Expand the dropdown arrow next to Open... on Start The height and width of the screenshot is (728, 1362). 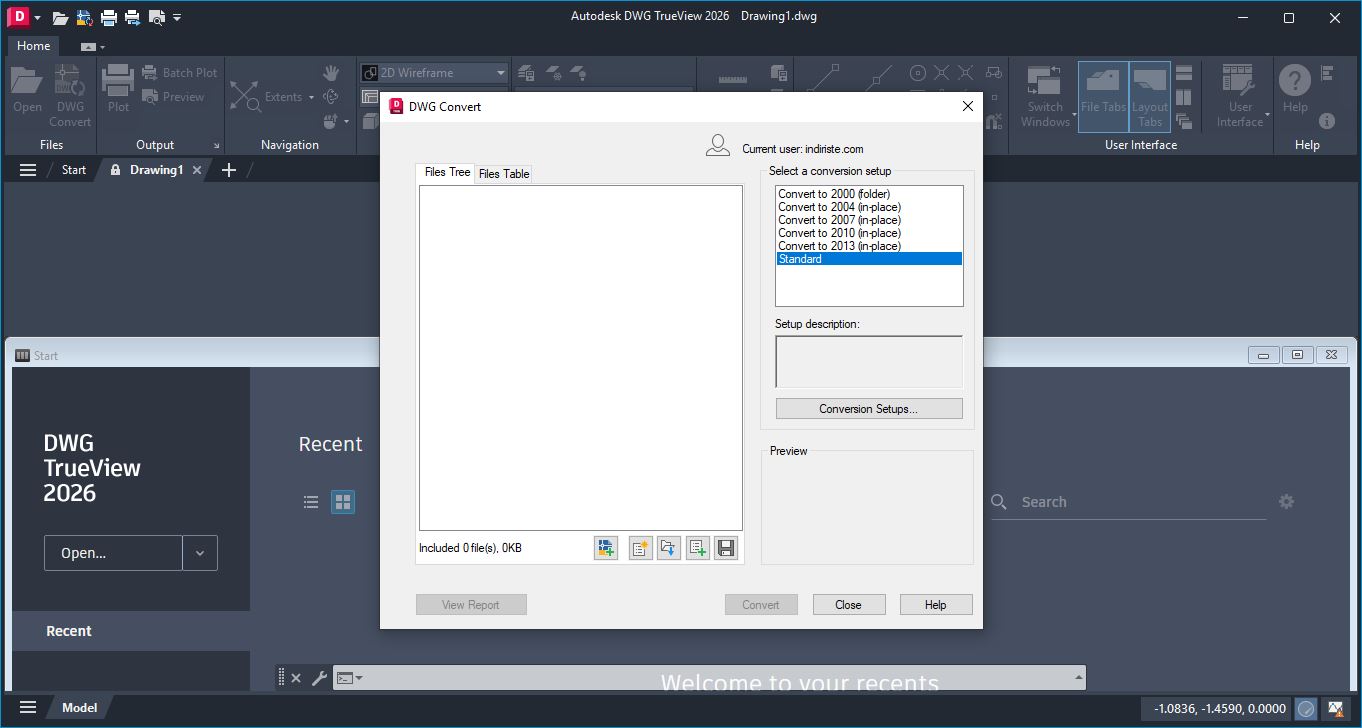click(200, 553)
